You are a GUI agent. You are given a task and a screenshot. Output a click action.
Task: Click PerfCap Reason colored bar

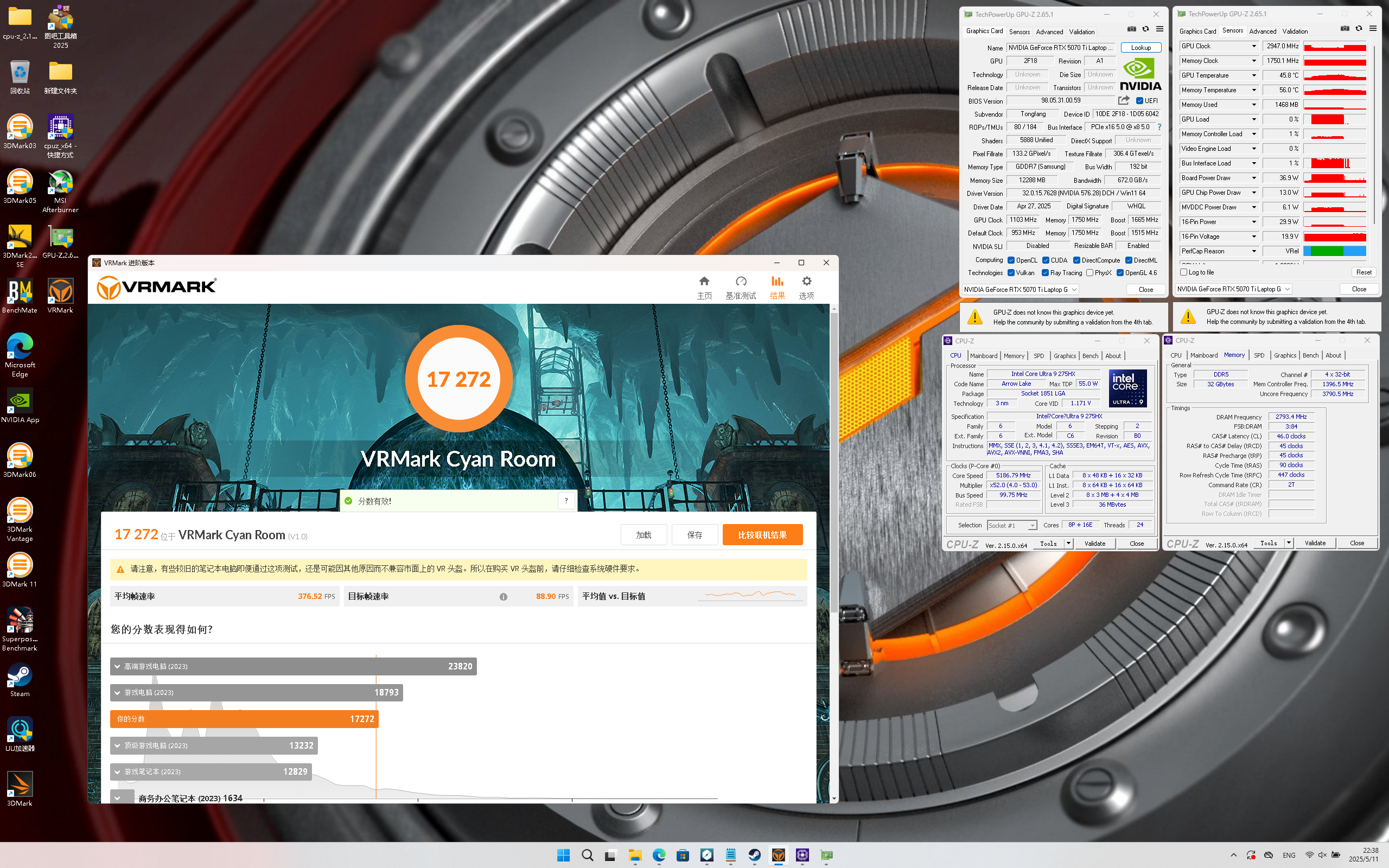coord(1335,251)
